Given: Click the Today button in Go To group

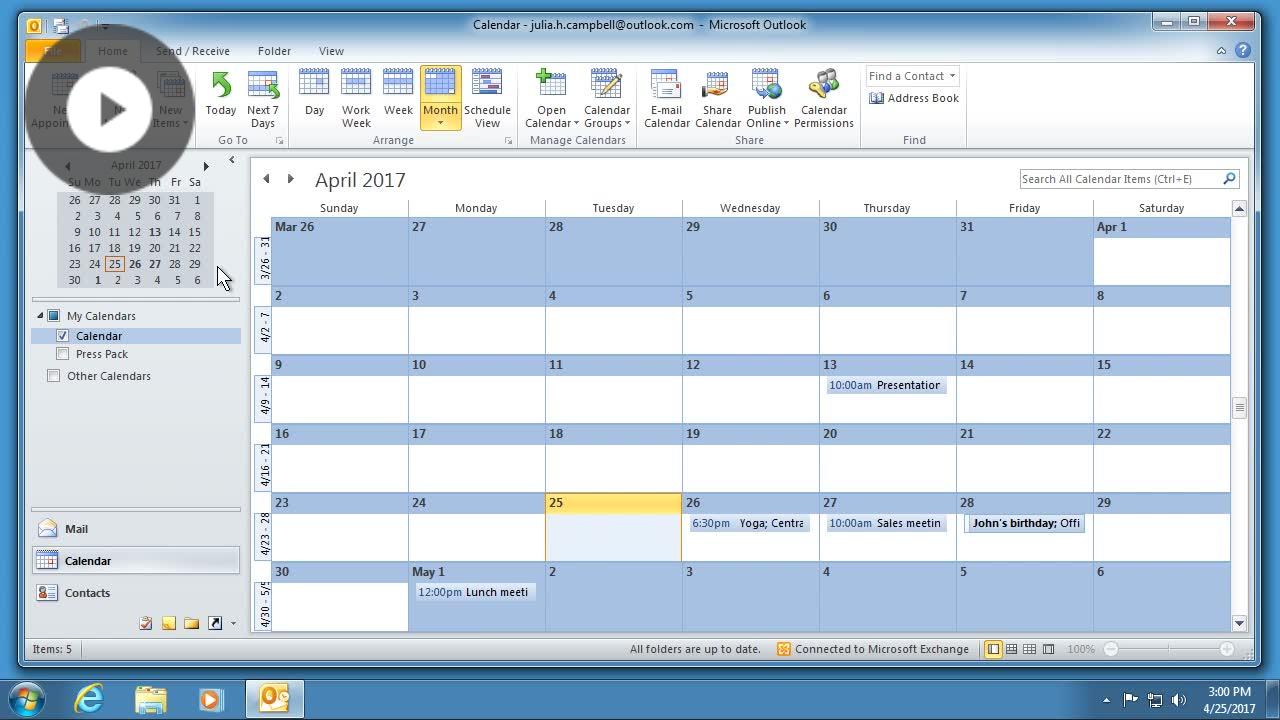Looking at the screenshot, I should coord(220,95).
